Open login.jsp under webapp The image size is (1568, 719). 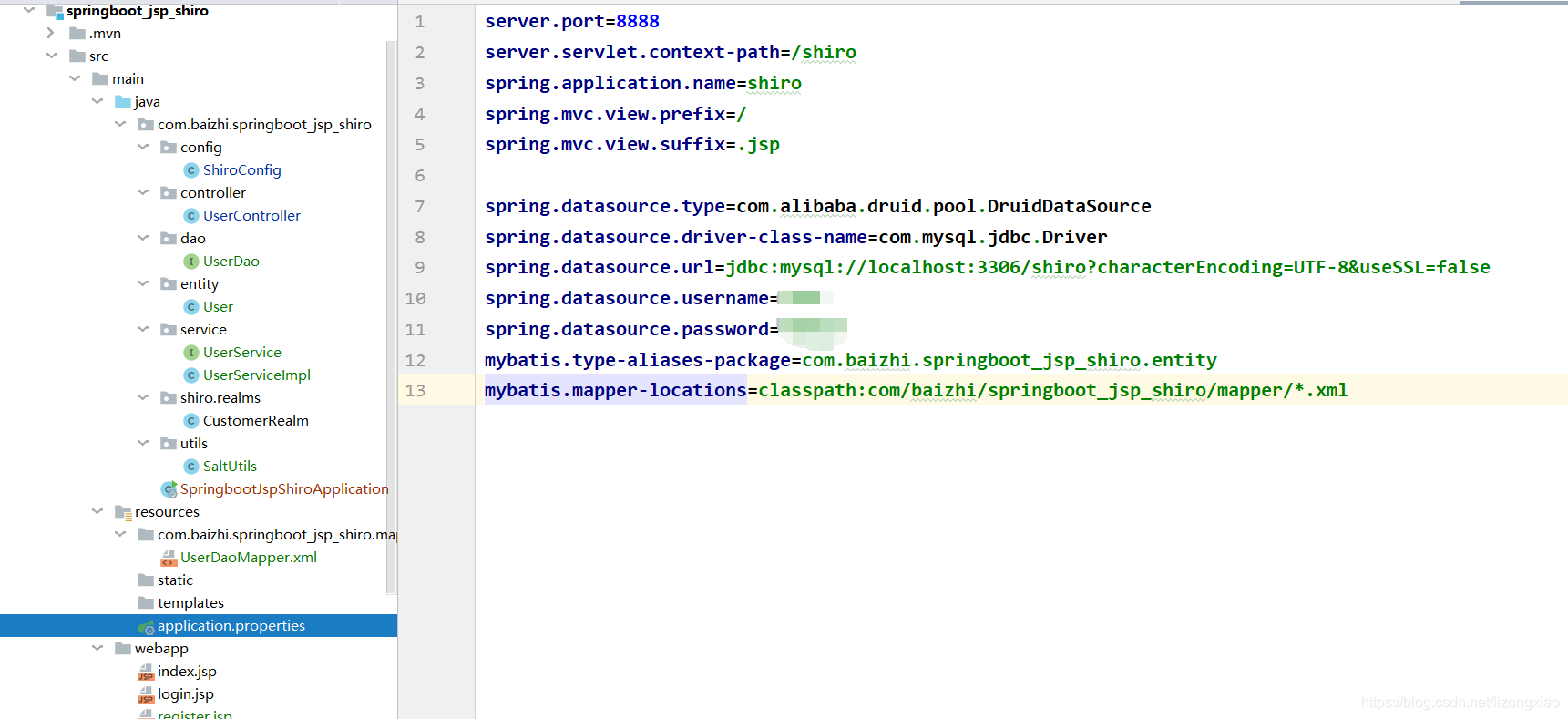pos(185,694)
